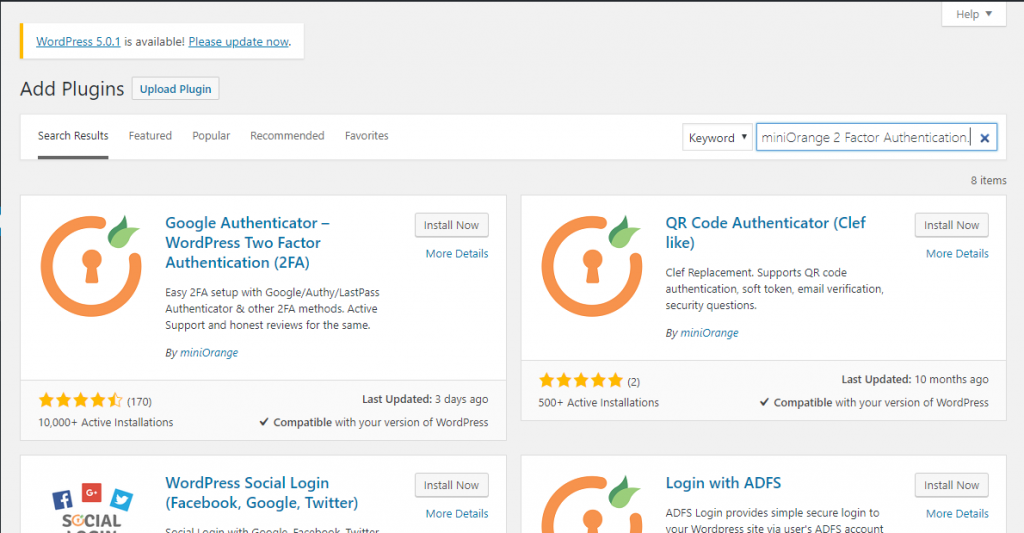Image resolution: width=1024 pixels, height=533 pixels.
Task: Install QR Code Authenticator plugin now
Action: [x=952, y=225]
